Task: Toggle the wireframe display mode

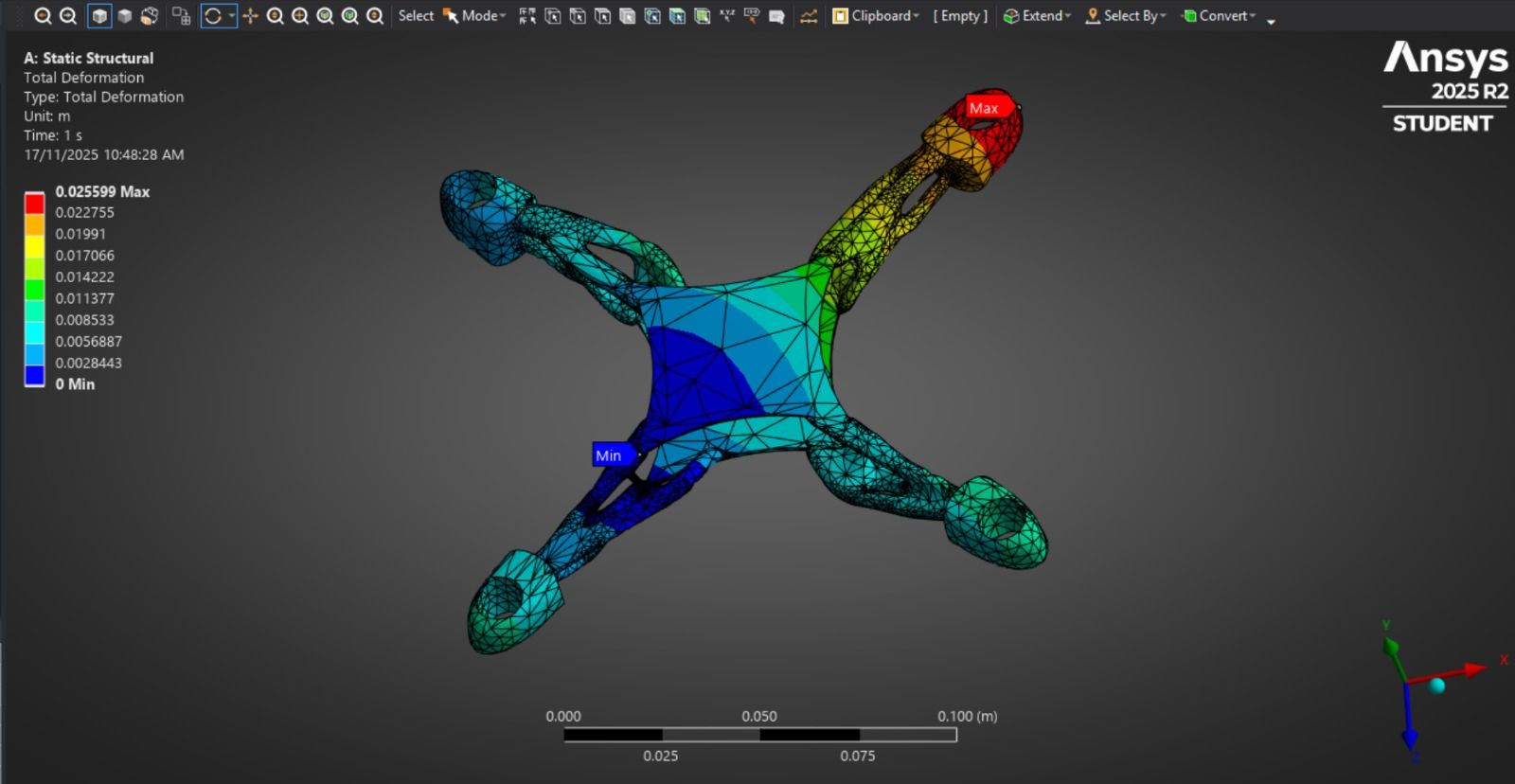Action: 150,16
